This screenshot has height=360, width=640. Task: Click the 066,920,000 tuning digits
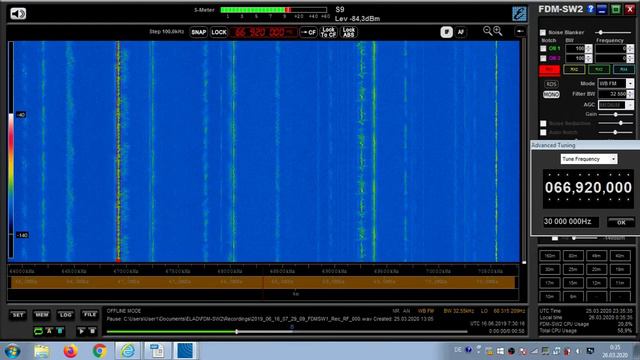(x=588, y=188)
